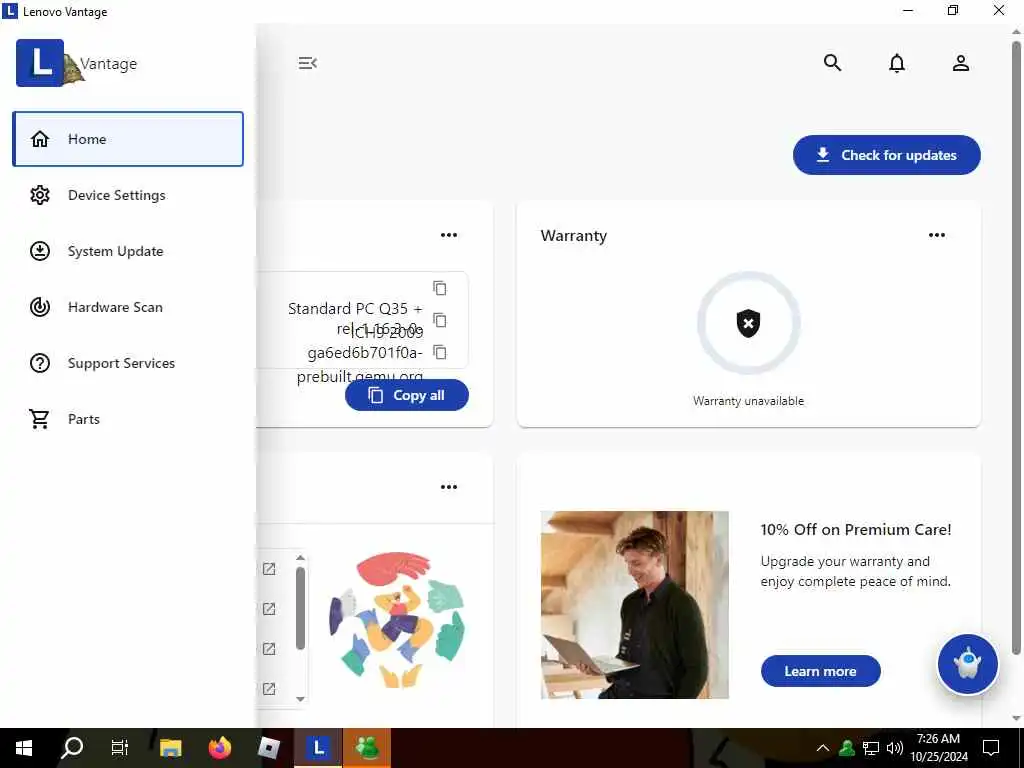Open File Explorer from taskbar
1024x768 pixels.
[170, 748]
